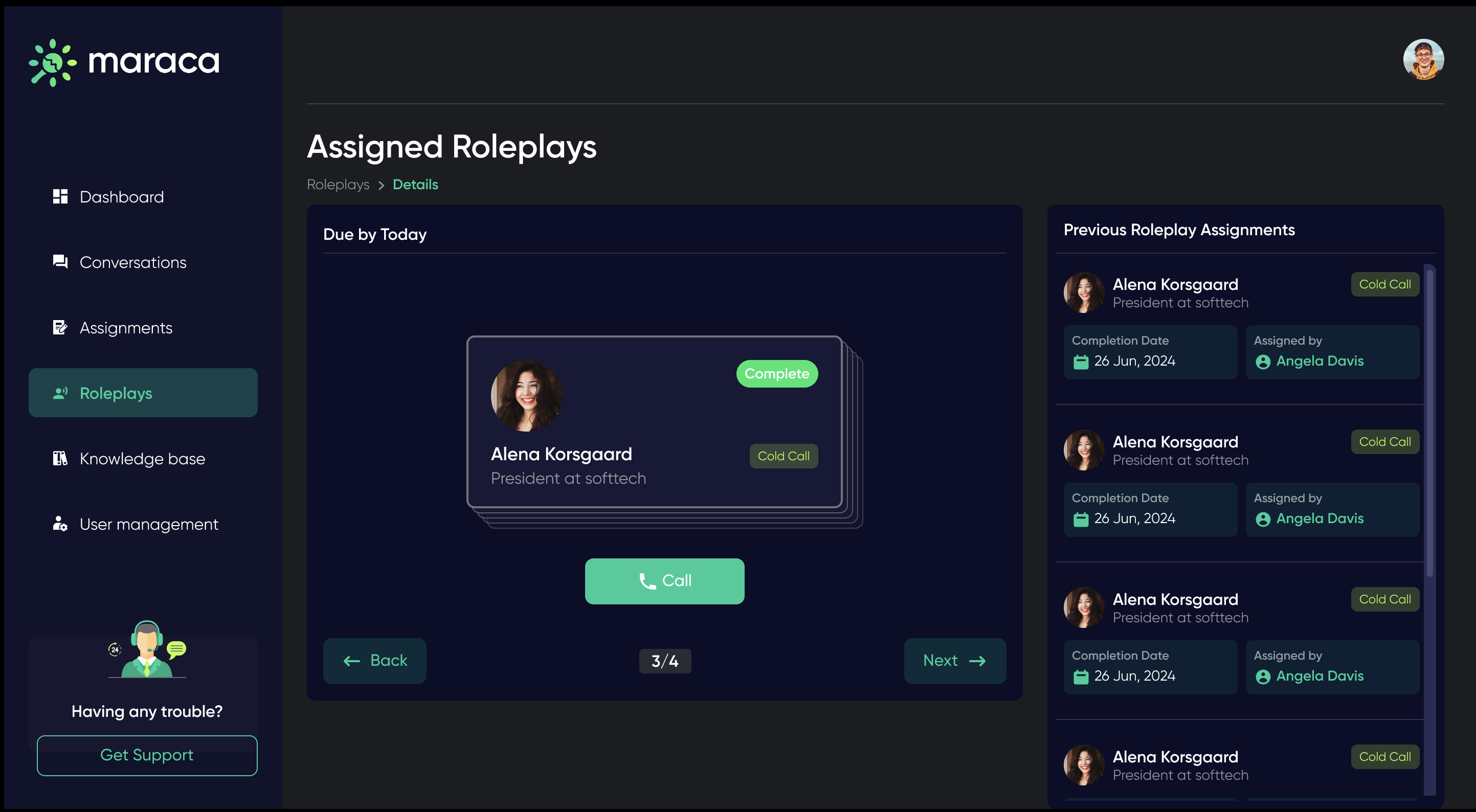Click the Roleplays speaking-person icon
1476x812 pixels.
[60, 393]
